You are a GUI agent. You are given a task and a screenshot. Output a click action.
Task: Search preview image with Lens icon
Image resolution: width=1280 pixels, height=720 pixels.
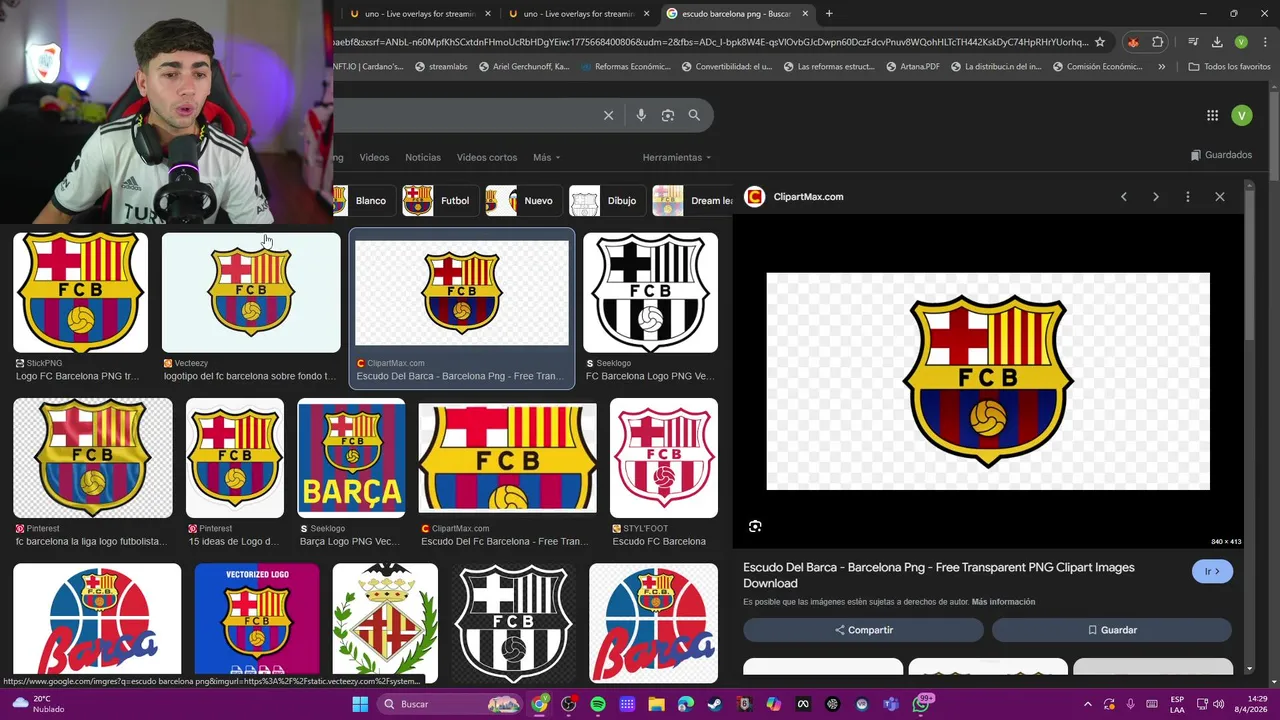[755, 526]
